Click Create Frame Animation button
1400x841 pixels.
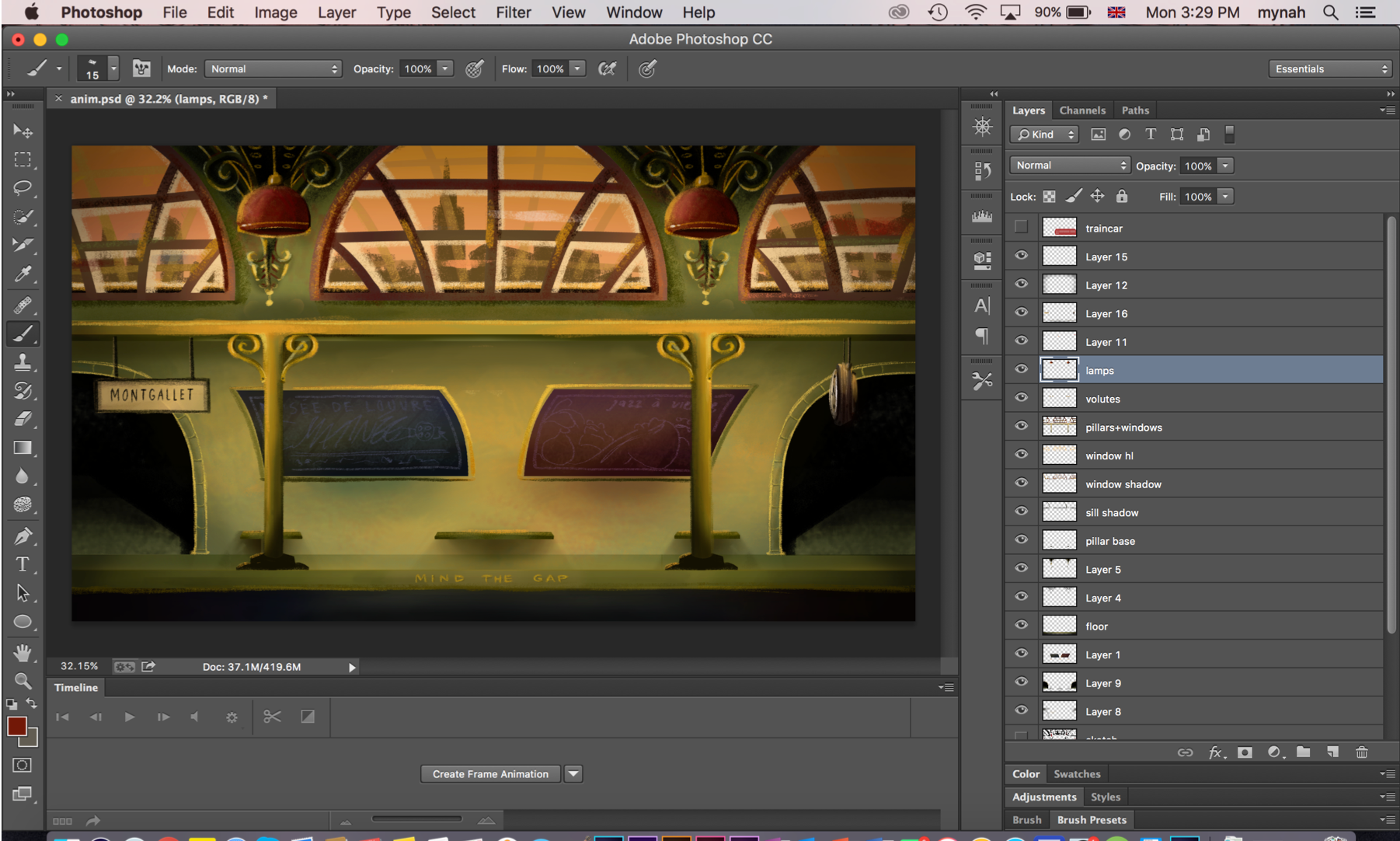[490, 774]
